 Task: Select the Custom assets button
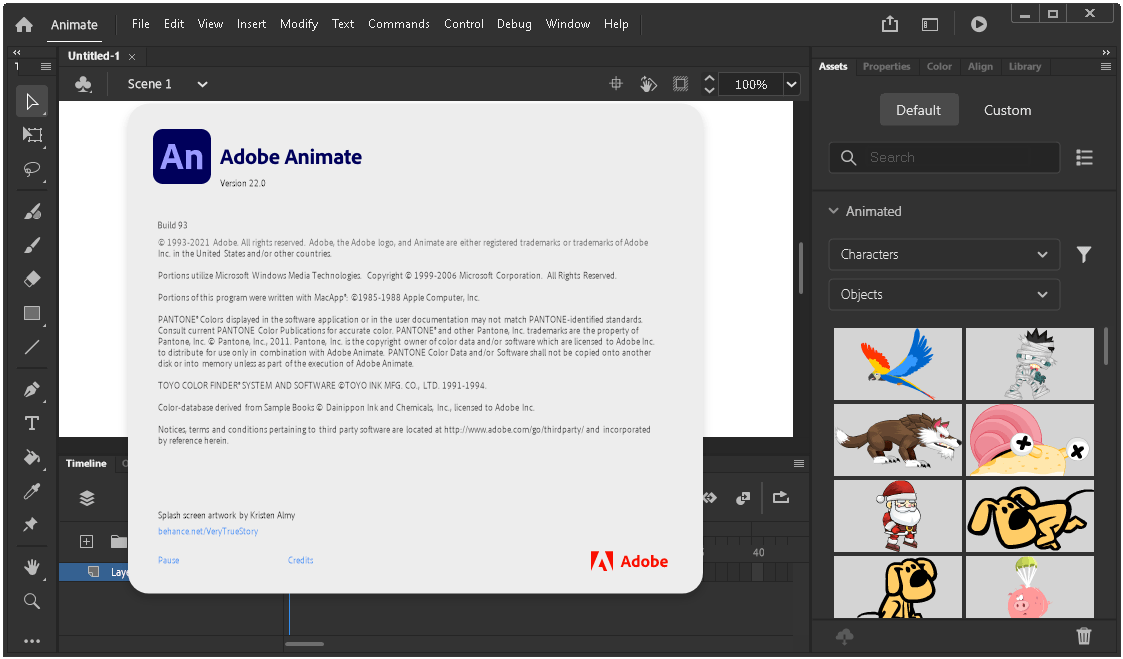point(1007,110)
